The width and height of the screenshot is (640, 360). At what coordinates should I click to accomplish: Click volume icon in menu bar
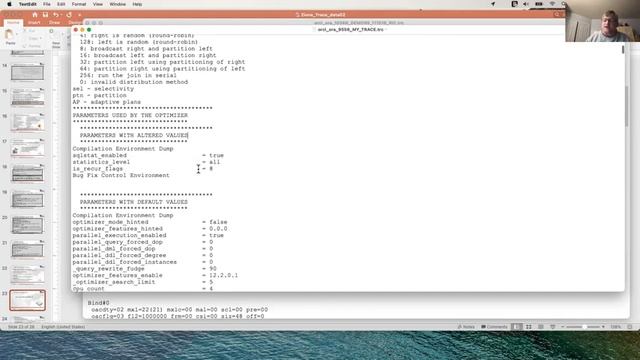tap(526, 4)
